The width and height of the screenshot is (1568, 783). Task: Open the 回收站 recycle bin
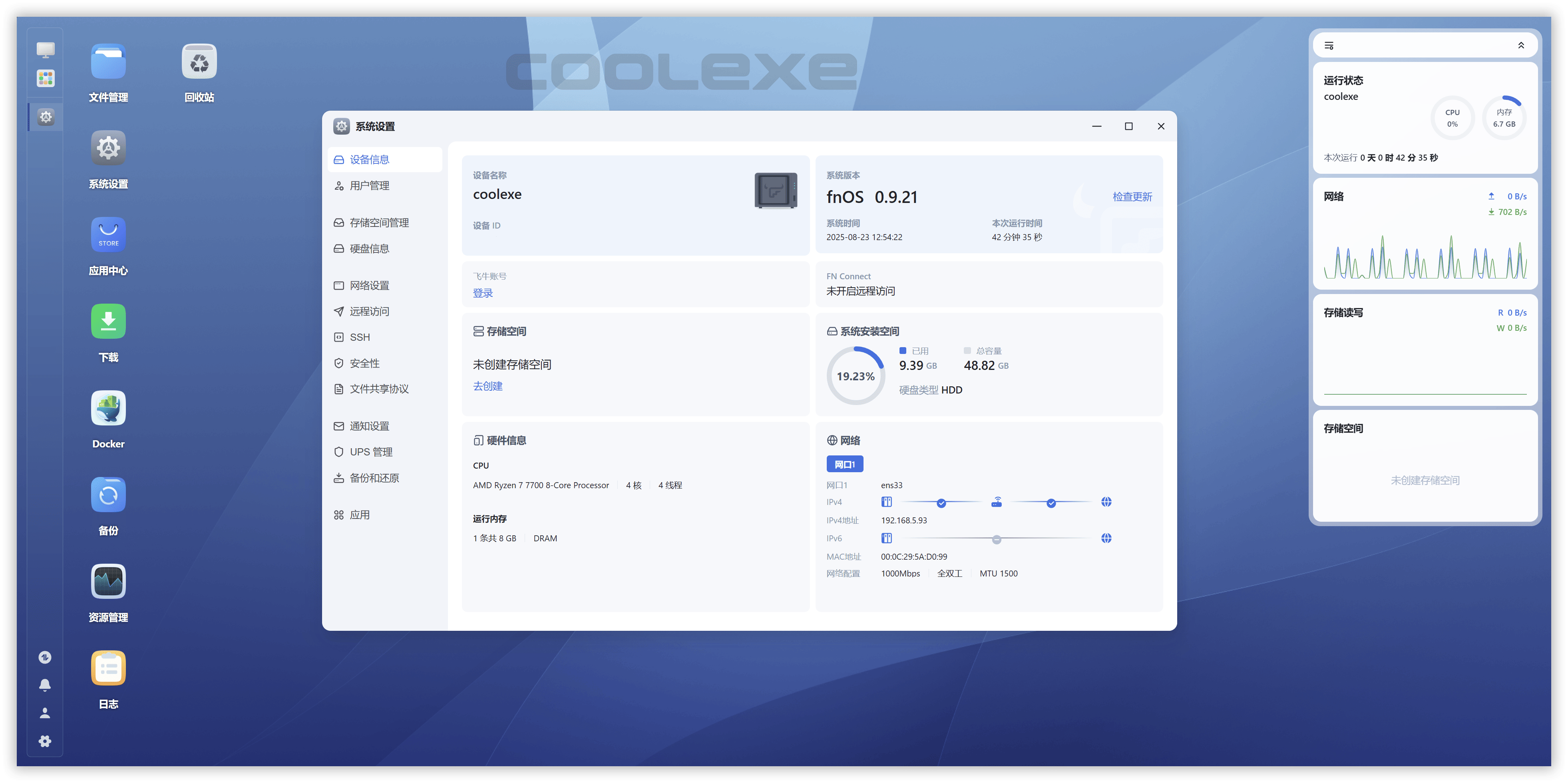[199, 60]
